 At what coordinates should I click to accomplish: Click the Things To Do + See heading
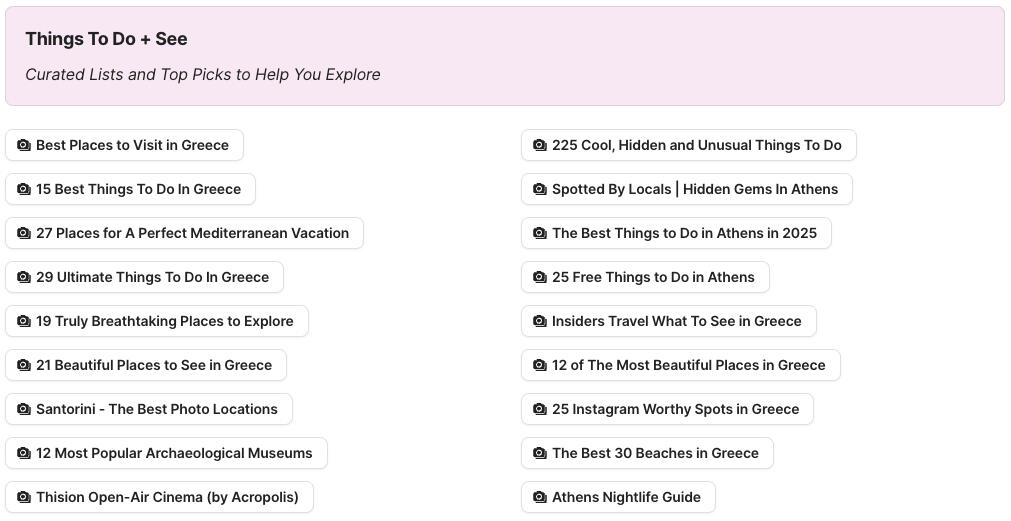coord(106,39)
